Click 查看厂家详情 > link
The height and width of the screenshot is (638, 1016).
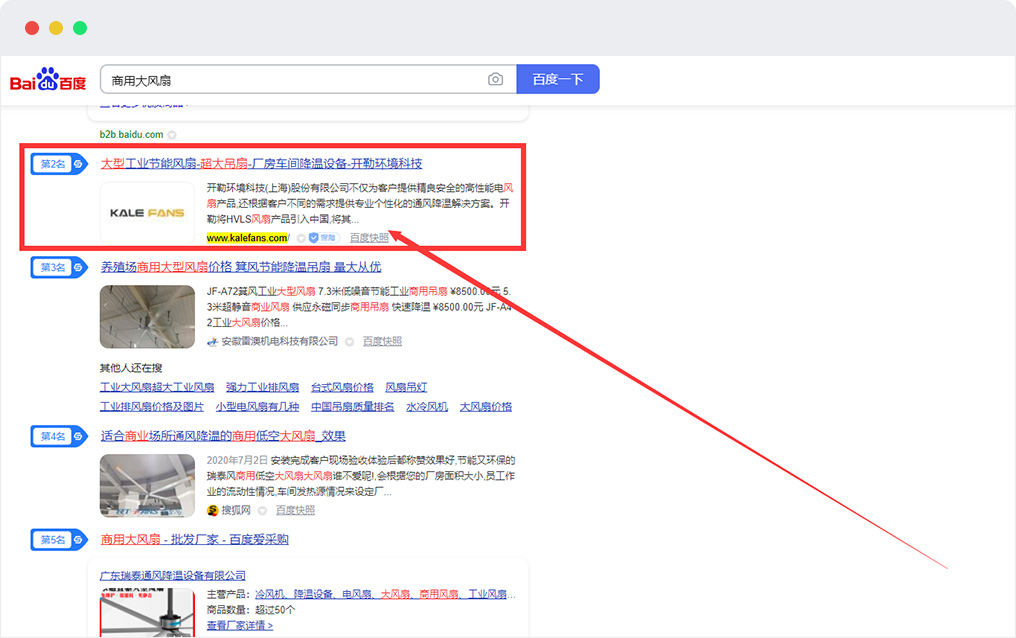point(240,626)
